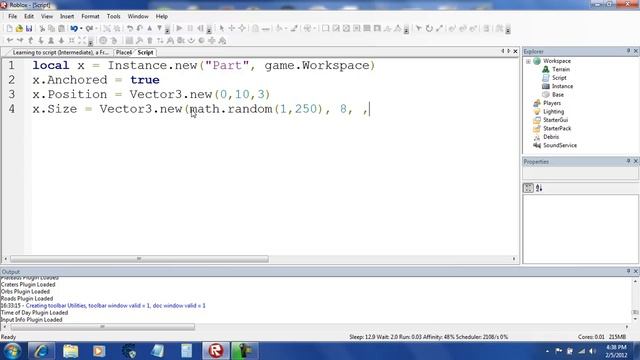This screenshot has width=640, height=360.
Task: Expand the Workspace tree node
Action: click(x=528, y=61)
